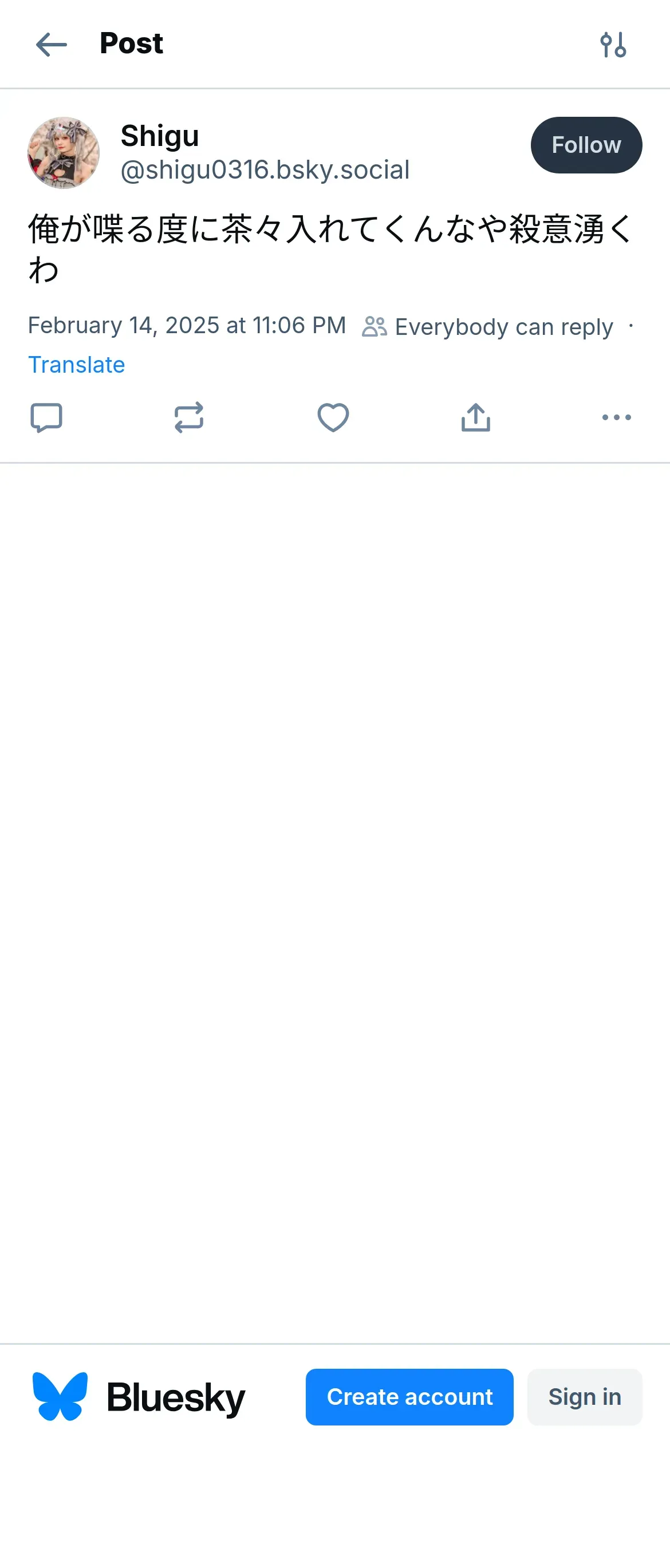Click the reply speech bubble icon
The width and height of the screenshot is (670, 1568).
click(46, 417)
